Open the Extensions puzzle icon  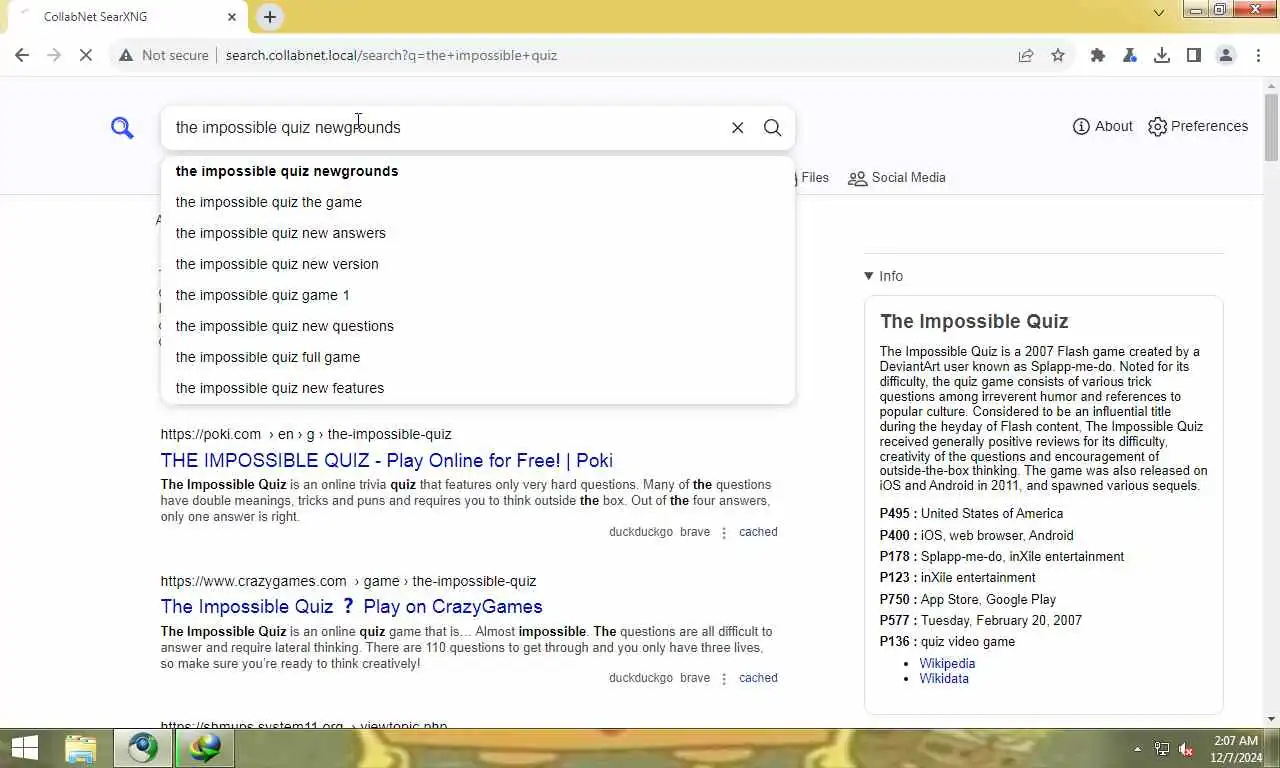(x=1098, y=55)
